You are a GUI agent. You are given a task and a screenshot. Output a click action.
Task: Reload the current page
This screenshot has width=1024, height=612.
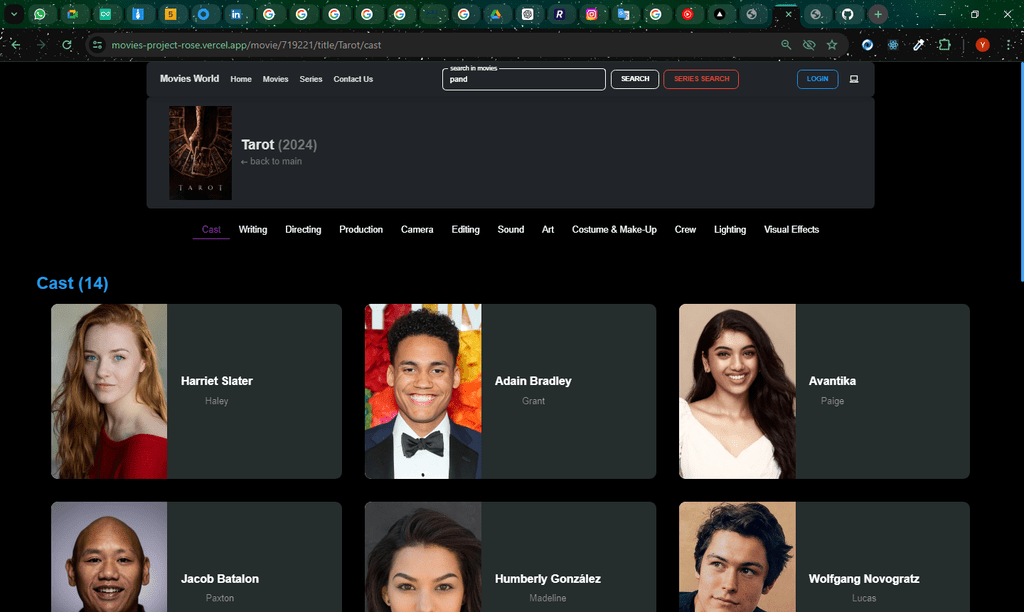67,45
